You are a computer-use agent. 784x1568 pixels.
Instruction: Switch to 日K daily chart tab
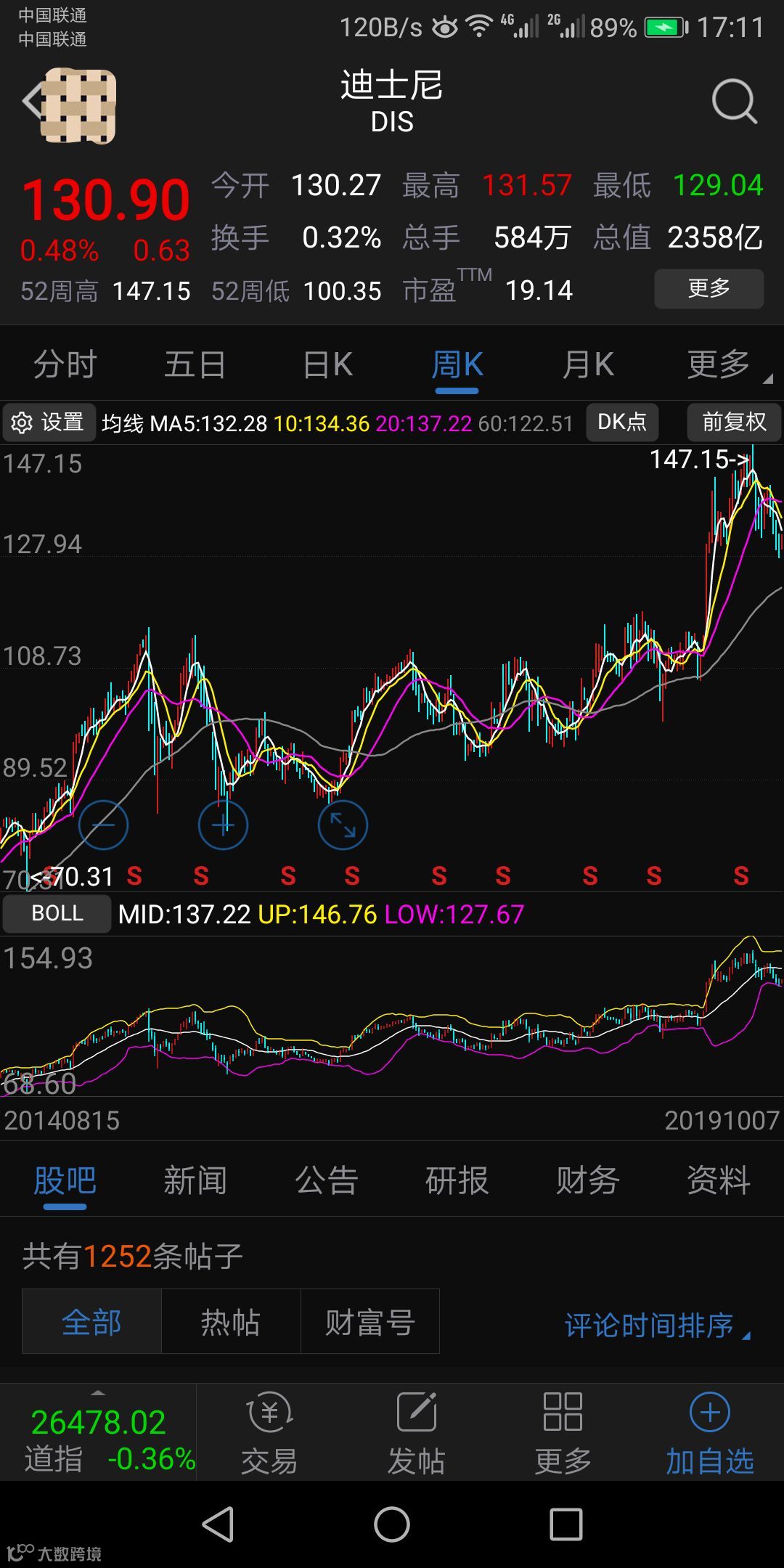[327, 364]
